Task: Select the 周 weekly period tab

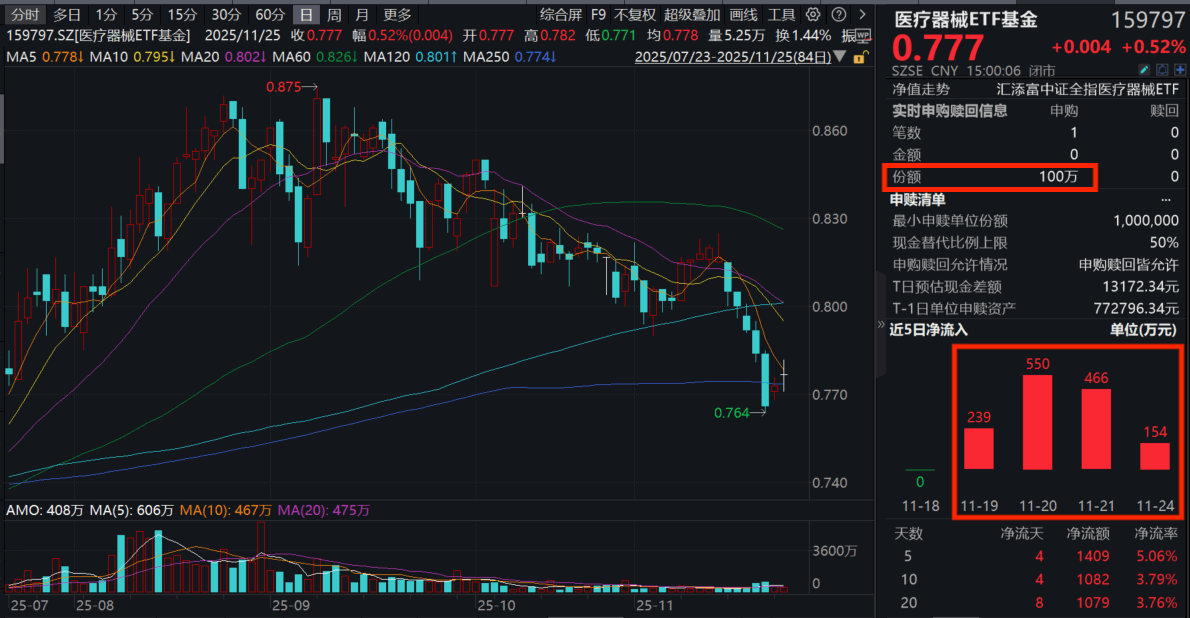Action: tap(334, 15)
